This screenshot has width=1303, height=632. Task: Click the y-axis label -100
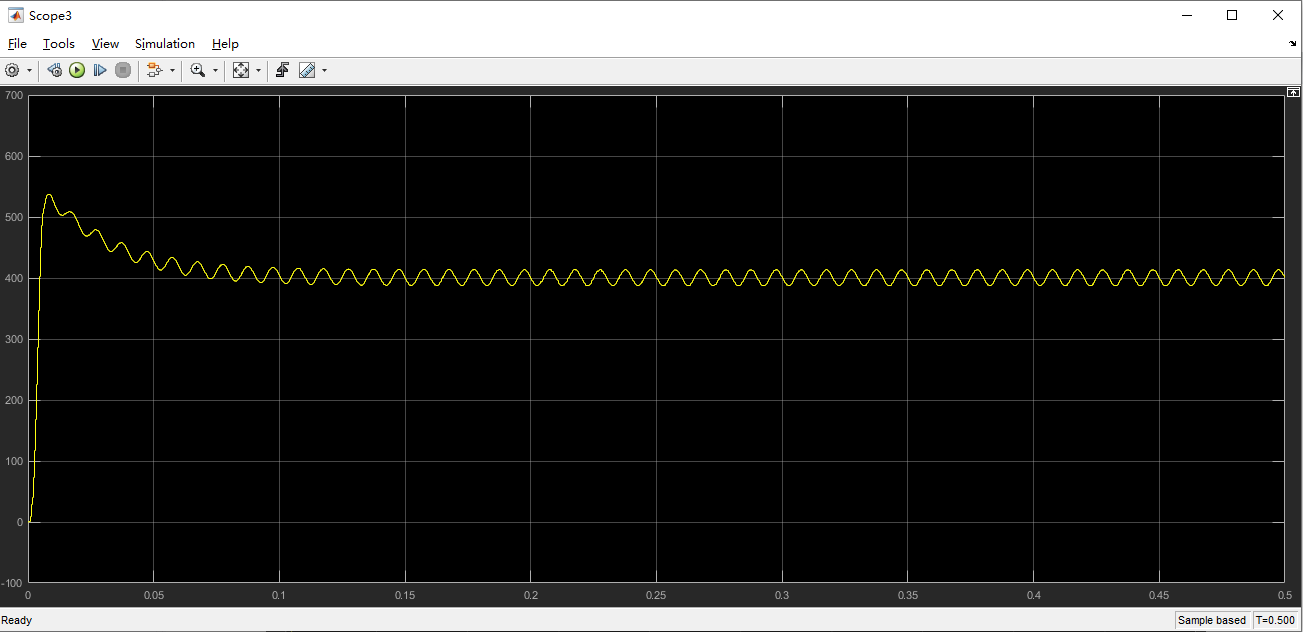point(12,583)
